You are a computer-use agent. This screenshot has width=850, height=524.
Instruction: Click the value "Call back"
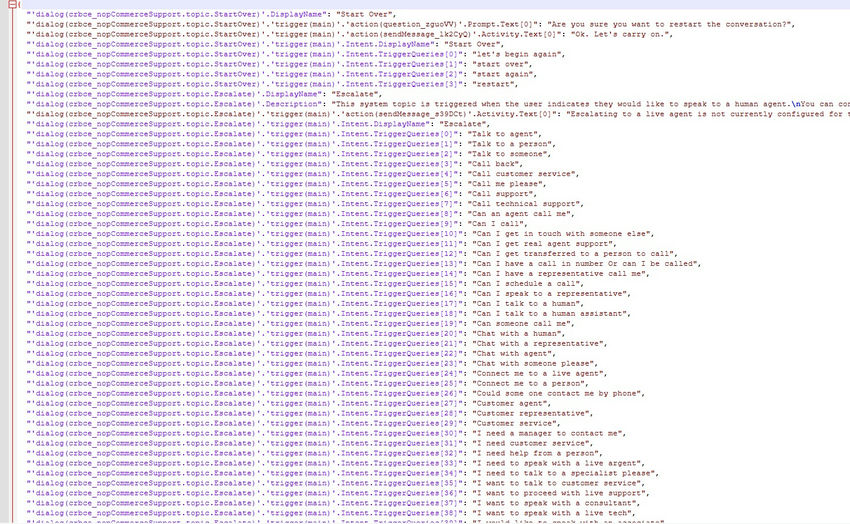495,164
